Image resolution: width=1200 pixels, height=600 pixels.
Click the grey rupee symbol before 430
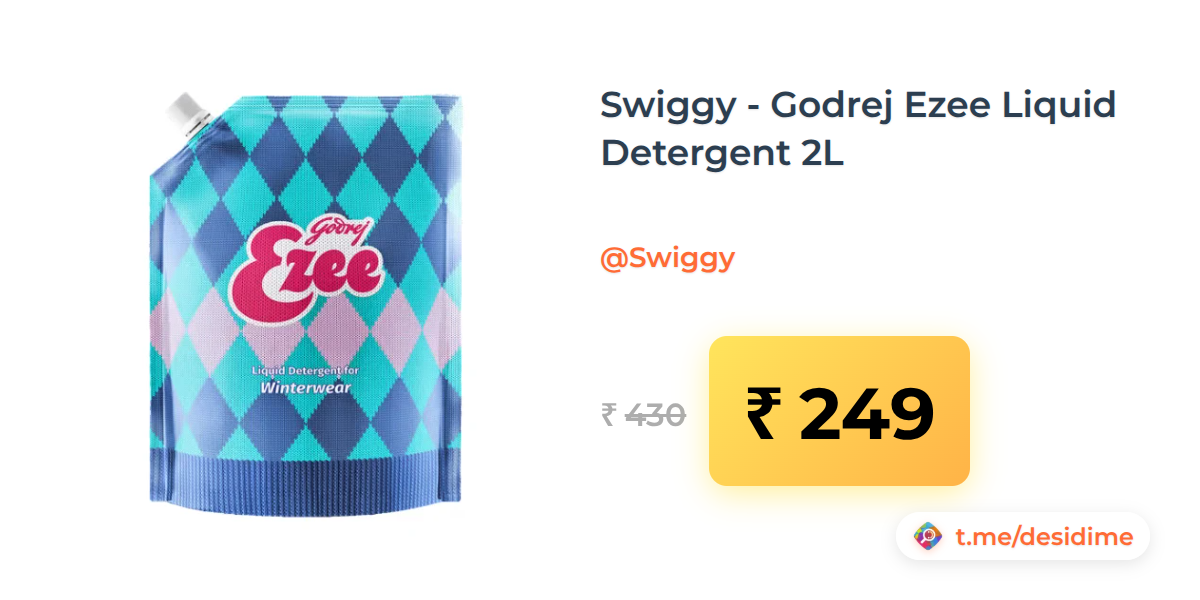[x=608, y=414]
